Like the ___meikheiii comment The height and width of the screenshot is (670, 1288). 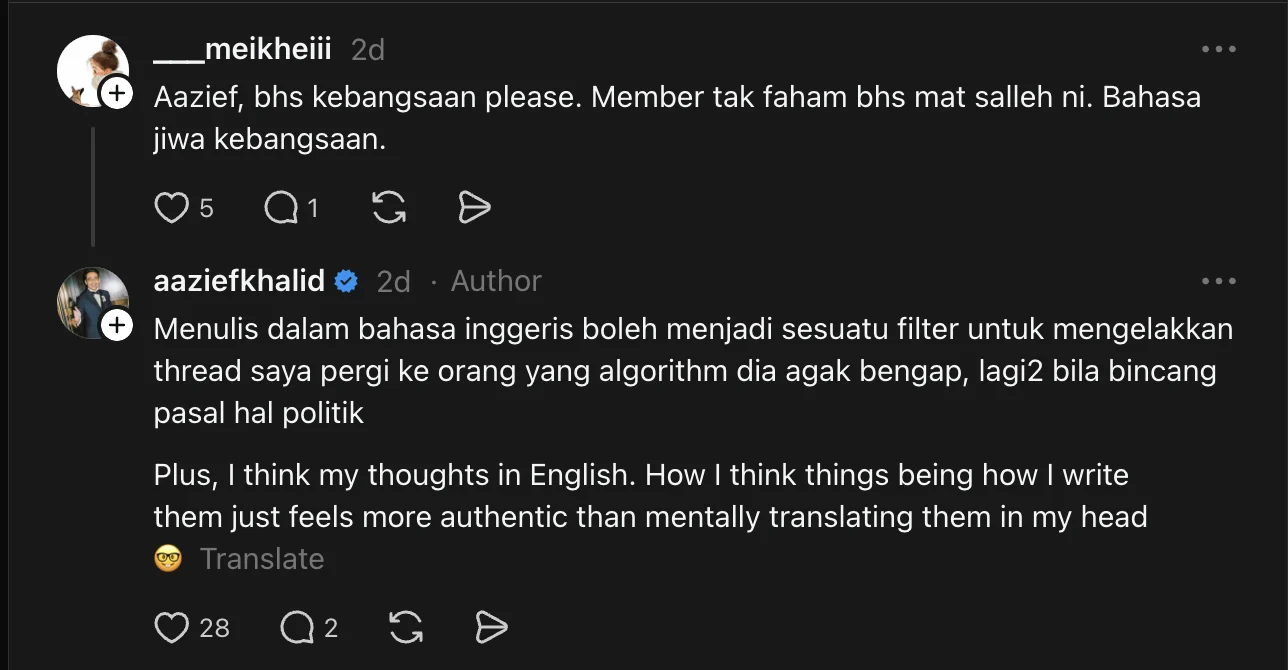pyautogui.click(x=172, y=207)
